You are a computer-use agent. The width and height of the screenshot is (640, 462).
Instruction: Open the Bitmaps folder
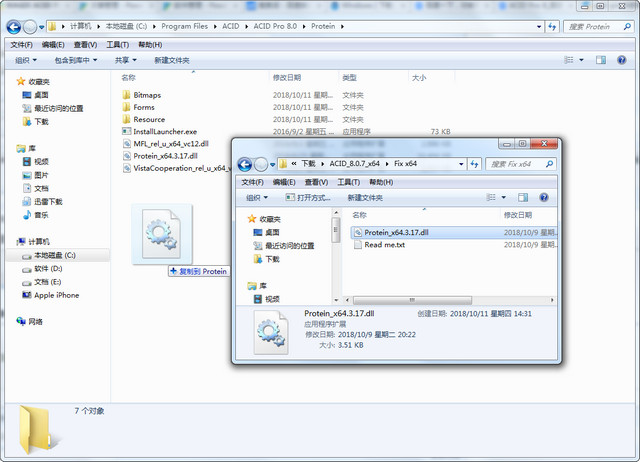147,95
